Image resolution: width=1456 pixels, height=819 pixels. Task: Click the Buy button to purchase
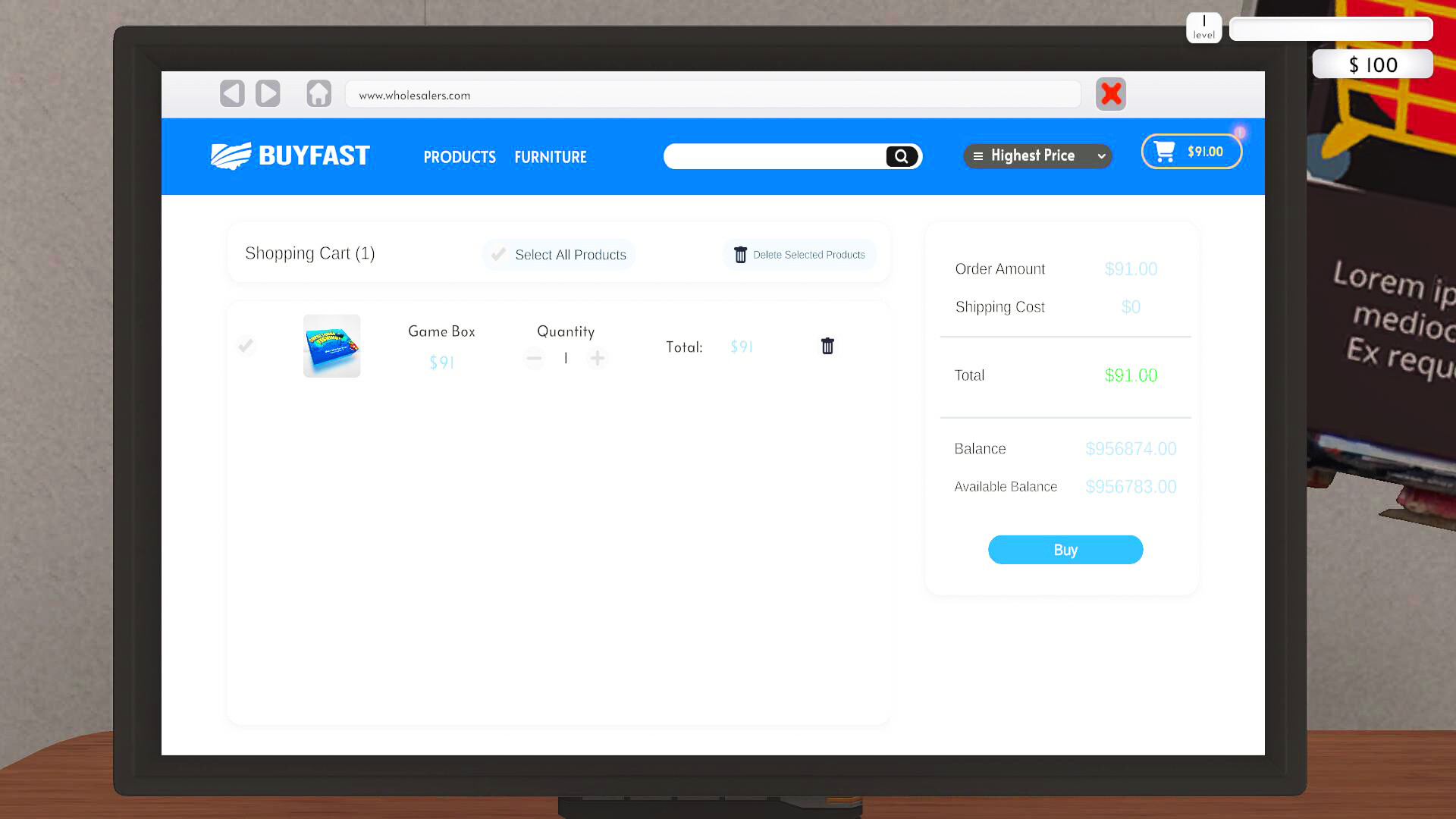click(1065, 549)
